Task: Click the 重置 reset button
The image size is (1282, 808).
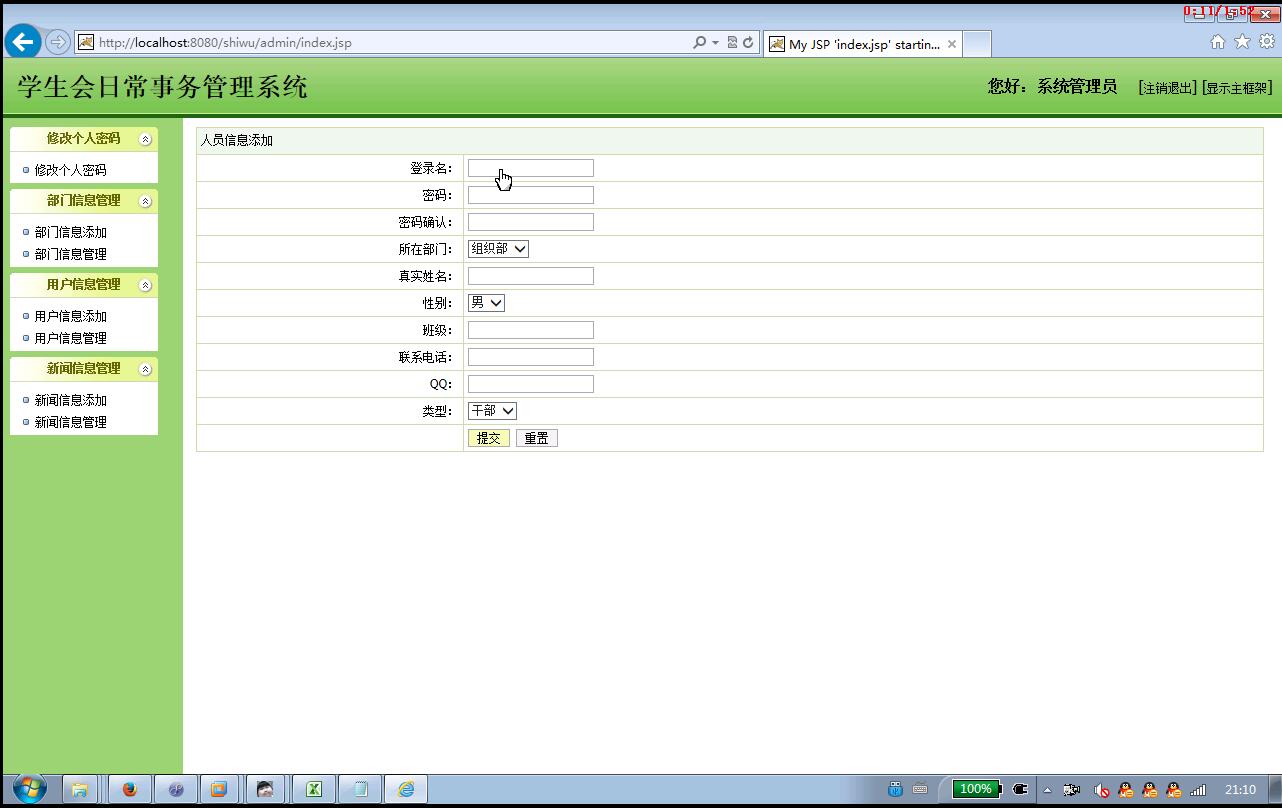Action: pyautogui.click(x=536, y=438)
